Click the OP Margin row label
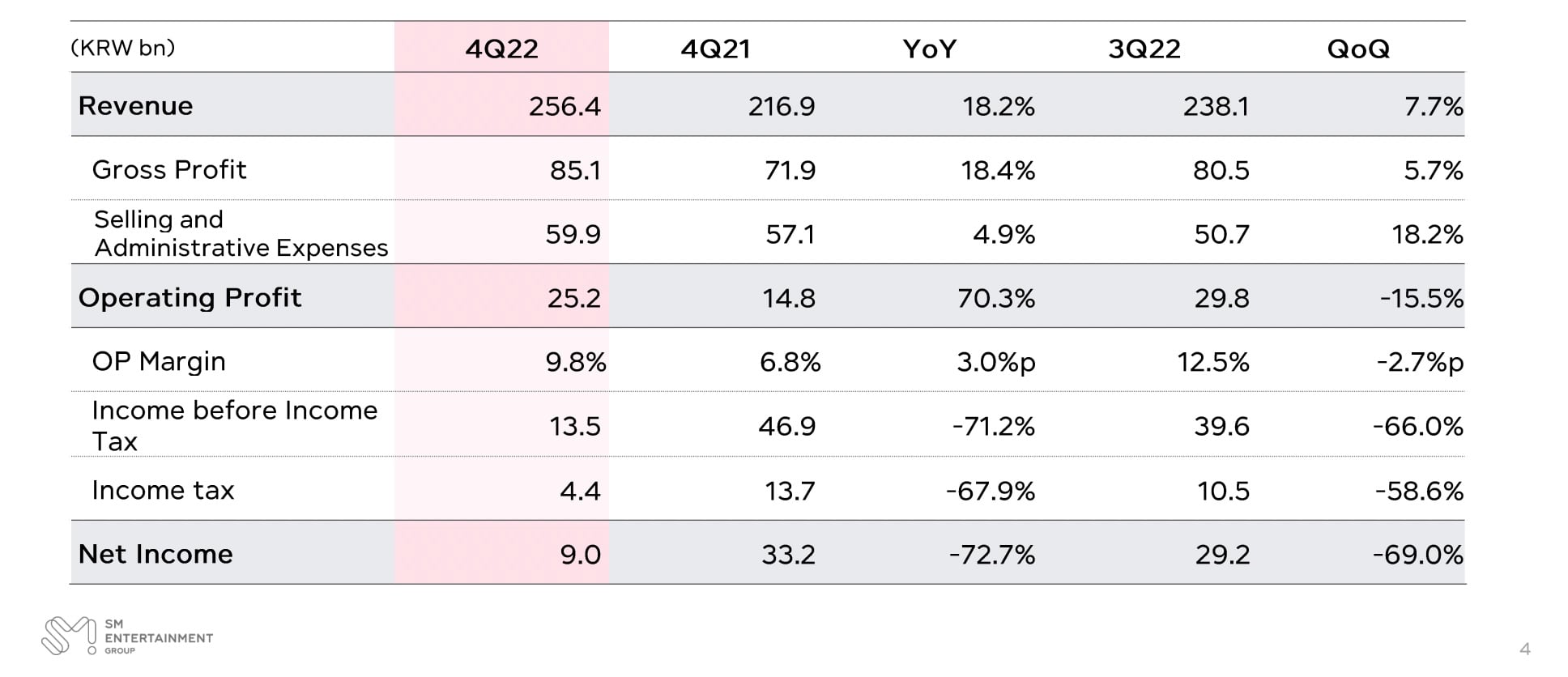Image resolution: width=1568 pixels, height=677 pixels. click(158, 361)
